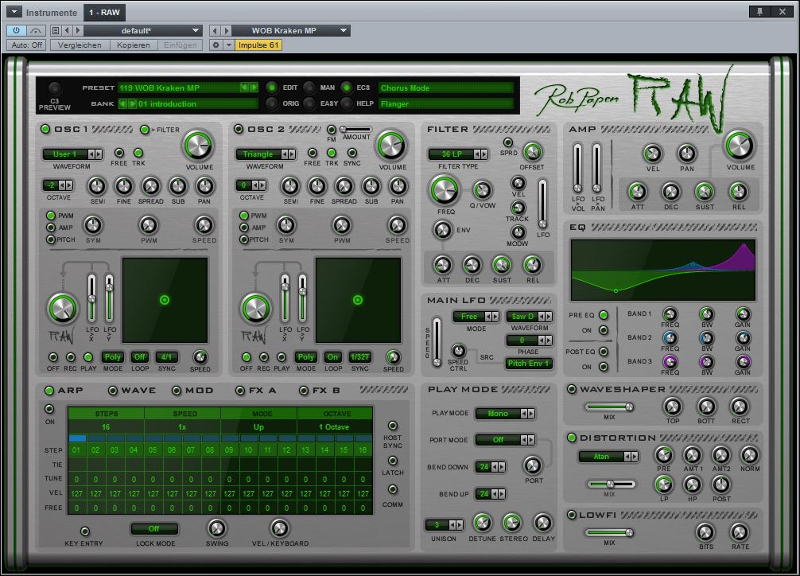This screenshot has width=800, height=576.
Task: Click the Filter Q/VOW knob
Action: [482, 190]
